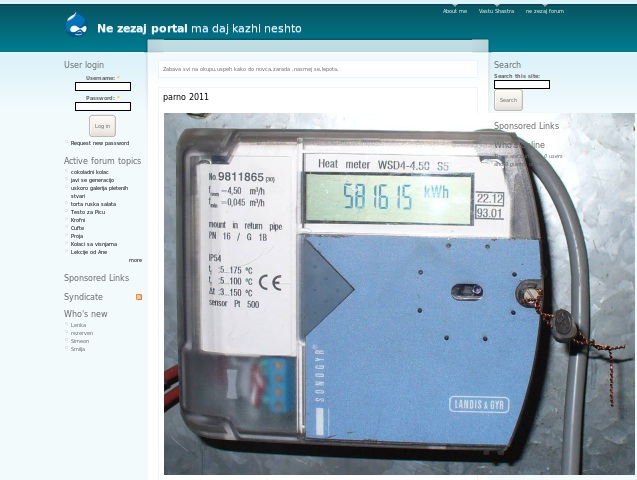
Task: Click the Ne zezaj portal site title
Action: pyautogui.click(x=142, y=28)
